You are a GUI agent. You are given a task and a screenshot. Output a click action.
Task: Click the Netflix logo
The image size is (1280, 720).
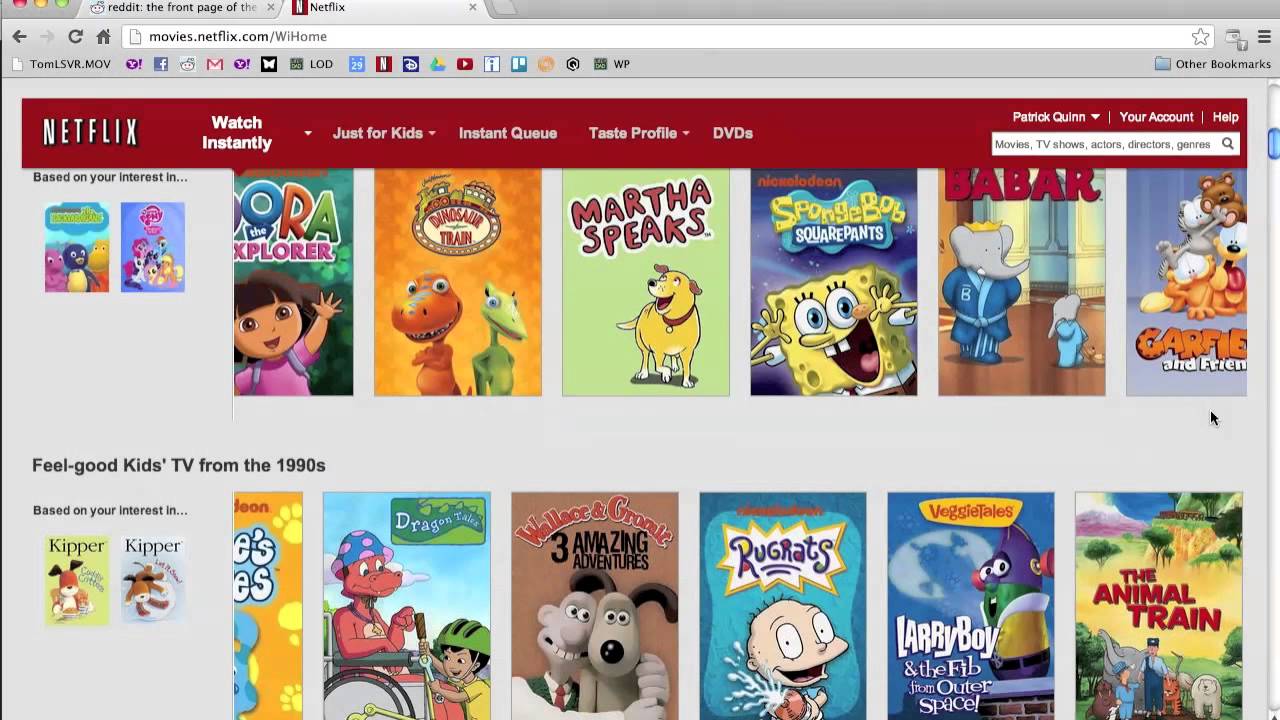pos(90,132)
